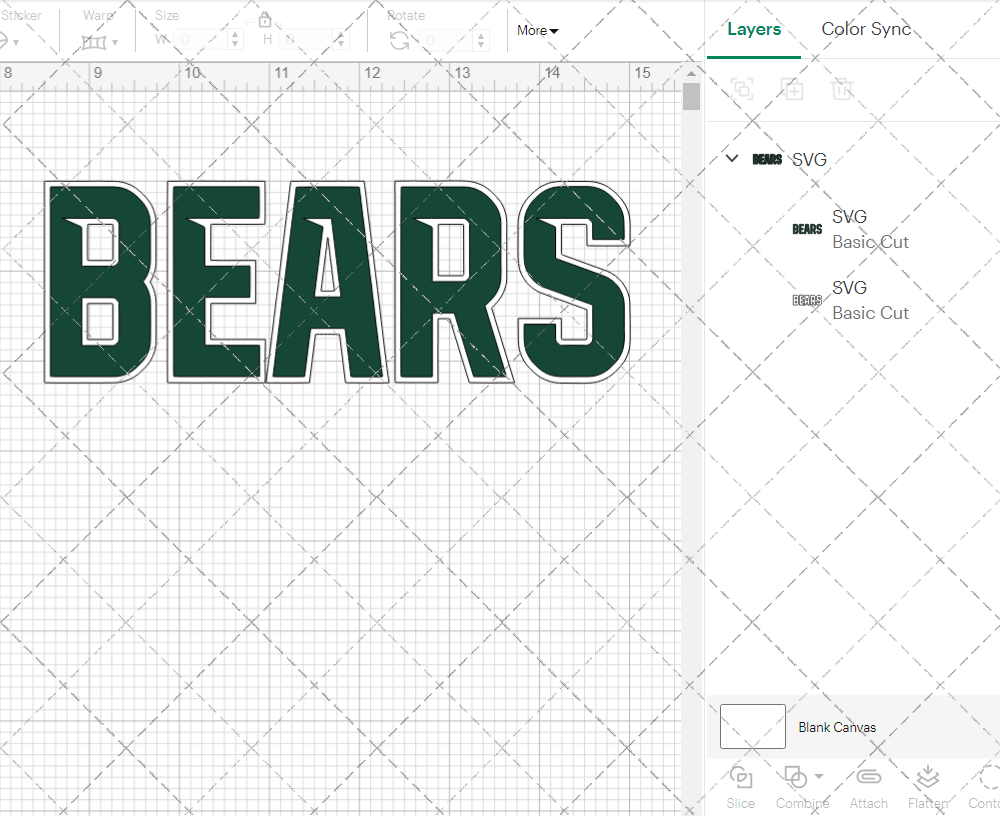Screen dimensions: 1000x816
Task: Click the Rotate icon
Action: pyautogui.click(x=400, y=41)
